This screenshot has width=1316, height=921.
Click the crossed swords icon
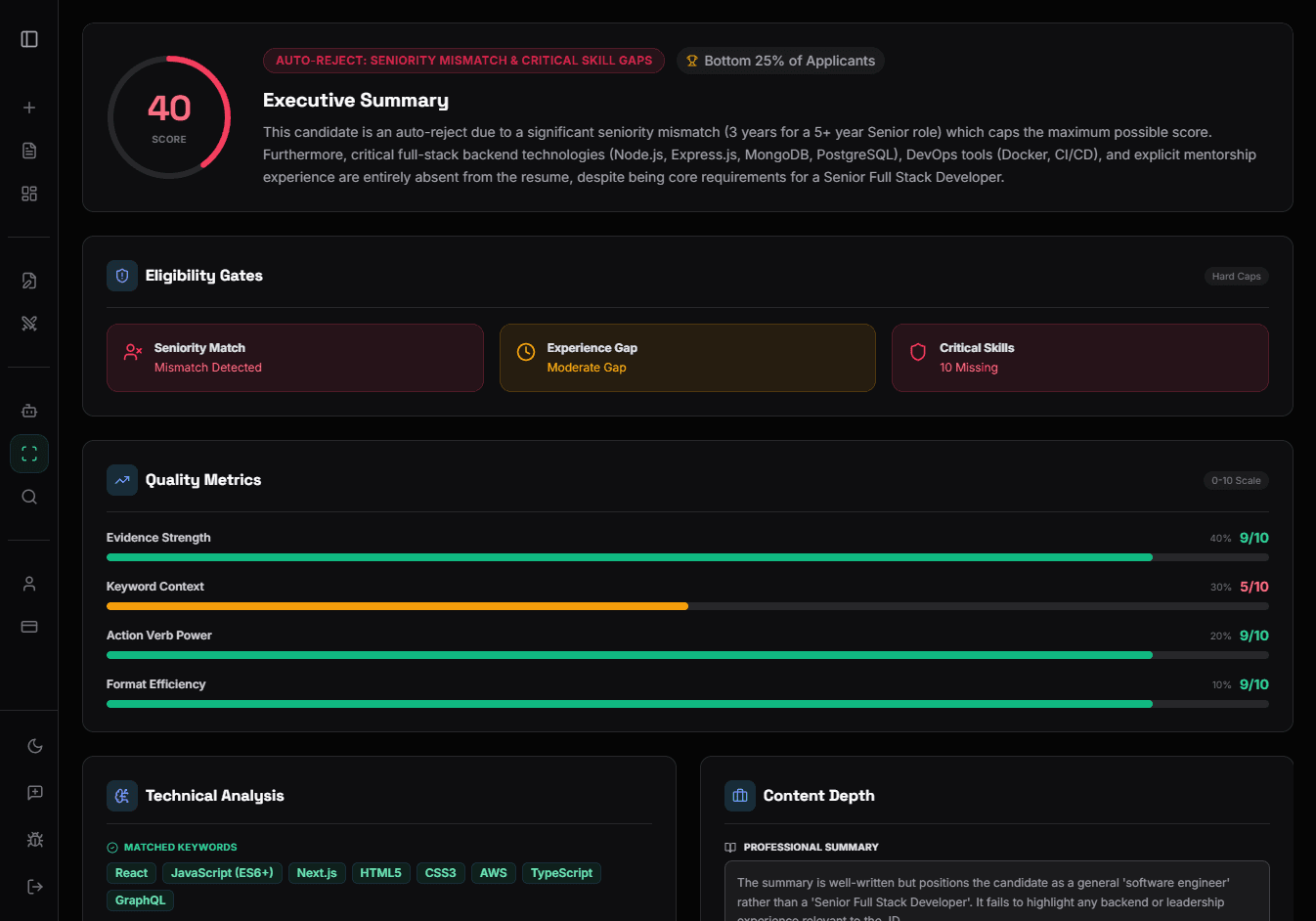point(29,324)
